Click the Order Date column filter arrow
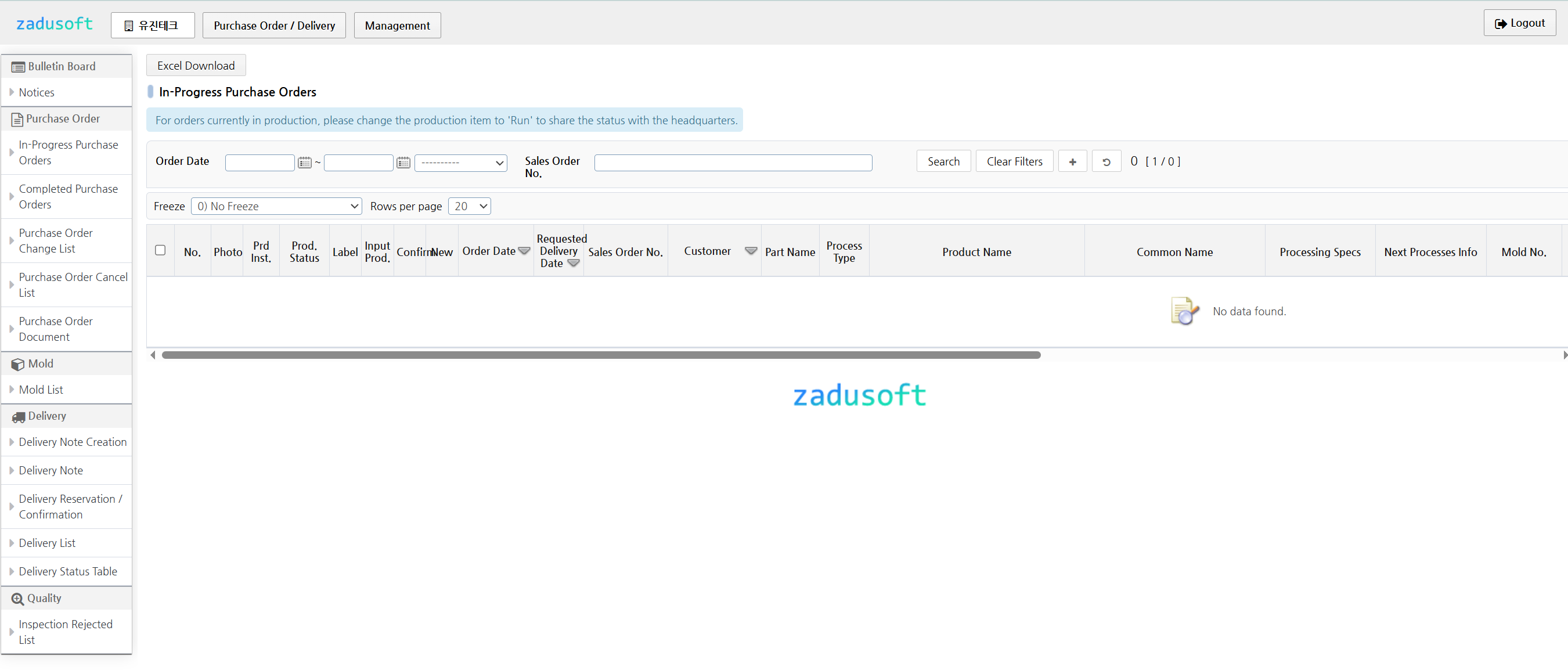Screen dimensions: 1568x670 click(524, 251)
